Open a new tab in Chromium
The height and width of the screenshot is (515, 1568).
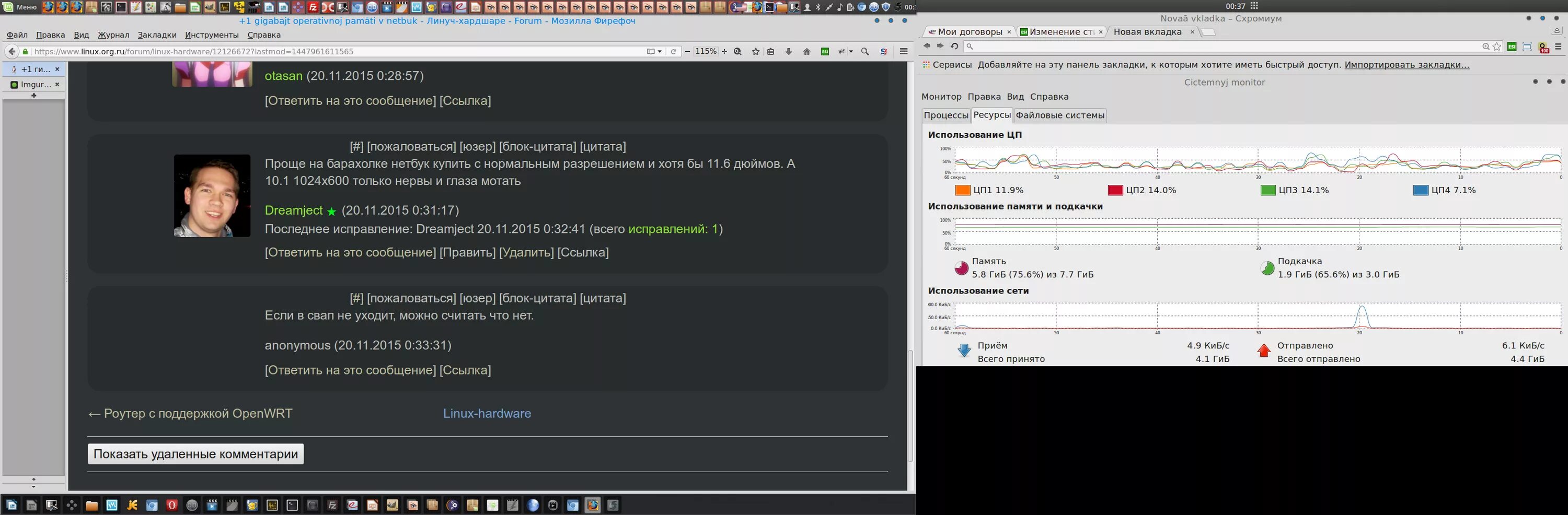(1208, 32)
